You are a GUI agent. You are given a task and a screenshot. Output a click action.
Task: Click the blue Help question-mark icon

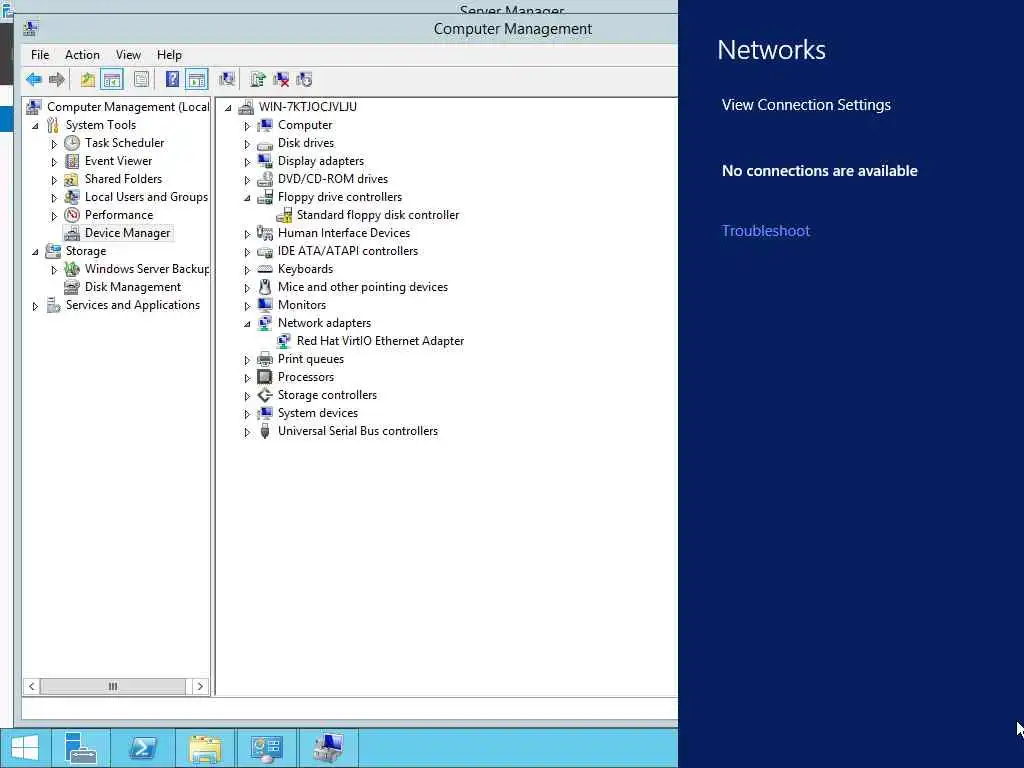coord(172,80)
